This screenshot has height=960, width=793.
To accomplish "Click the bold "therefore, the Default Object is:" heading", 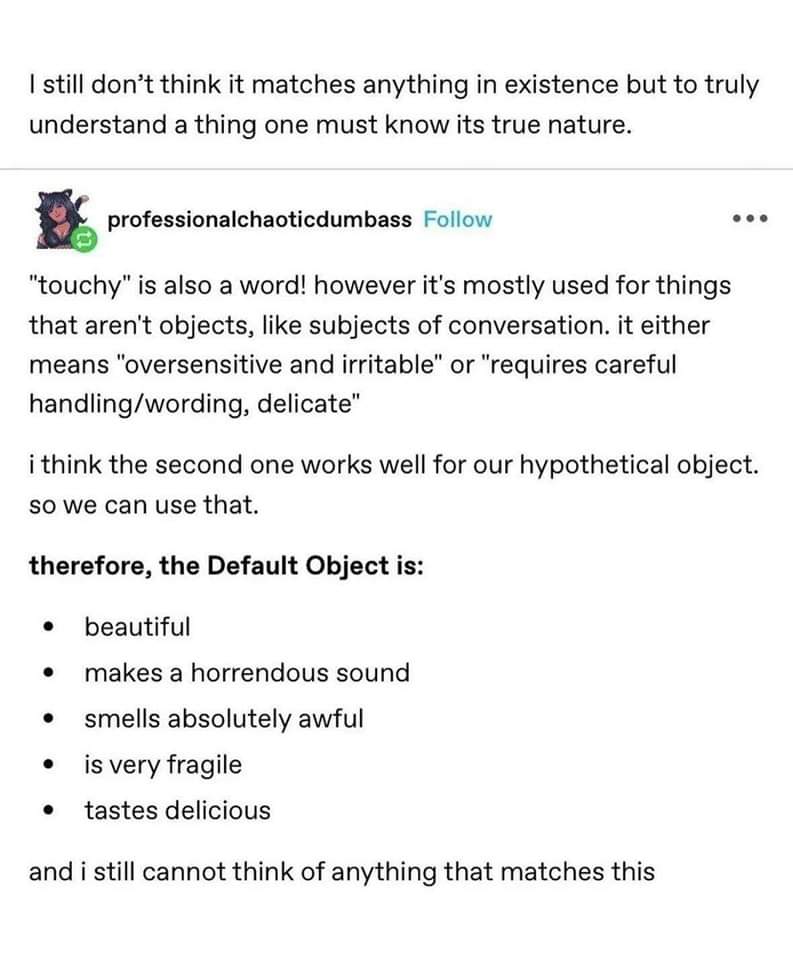I will [226, 566].
